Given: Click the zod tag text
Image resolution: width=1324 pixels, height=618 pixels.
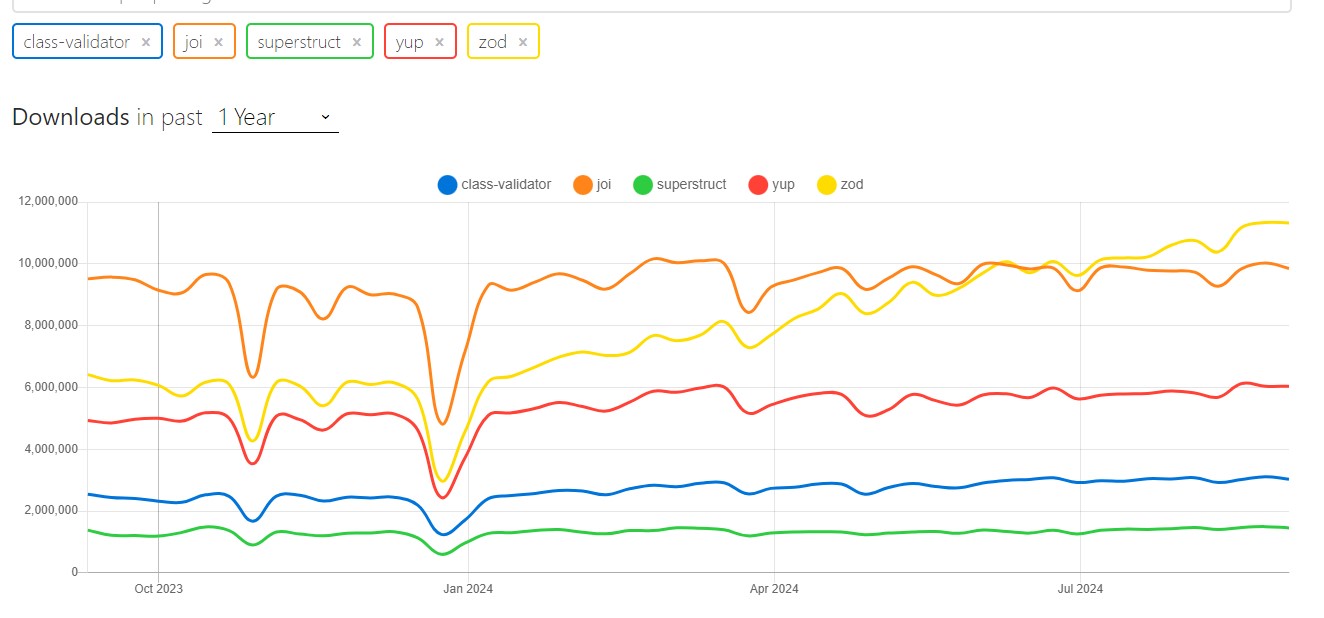Looking at the screenshot, I should [493, 42].
